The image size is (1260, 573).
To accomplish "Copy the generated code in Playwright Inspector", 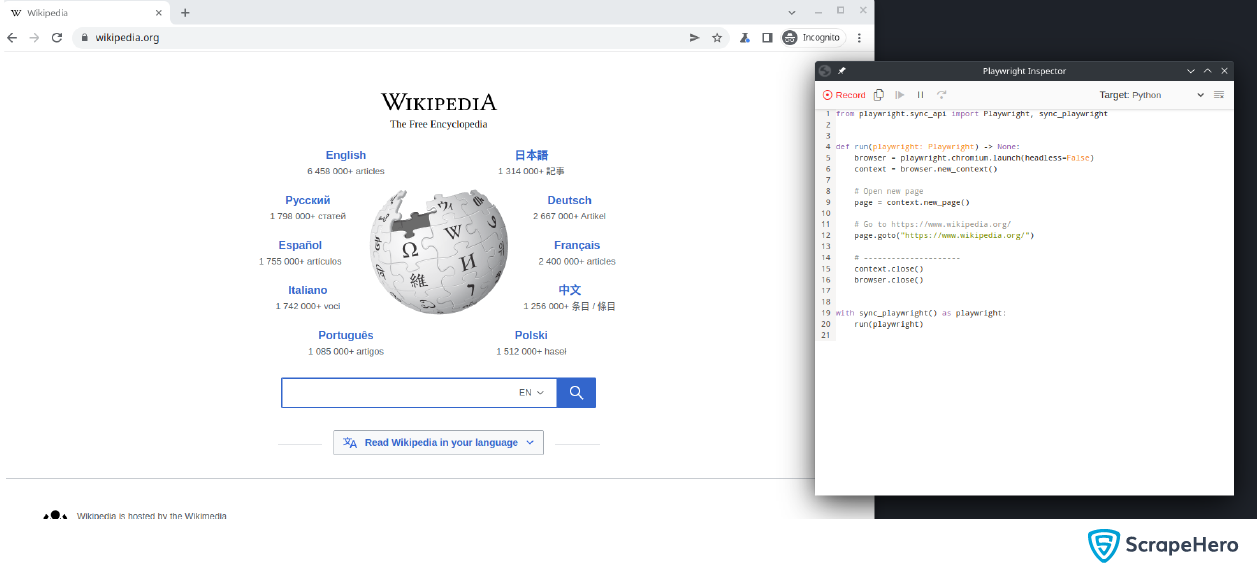I will click(879, 95).
